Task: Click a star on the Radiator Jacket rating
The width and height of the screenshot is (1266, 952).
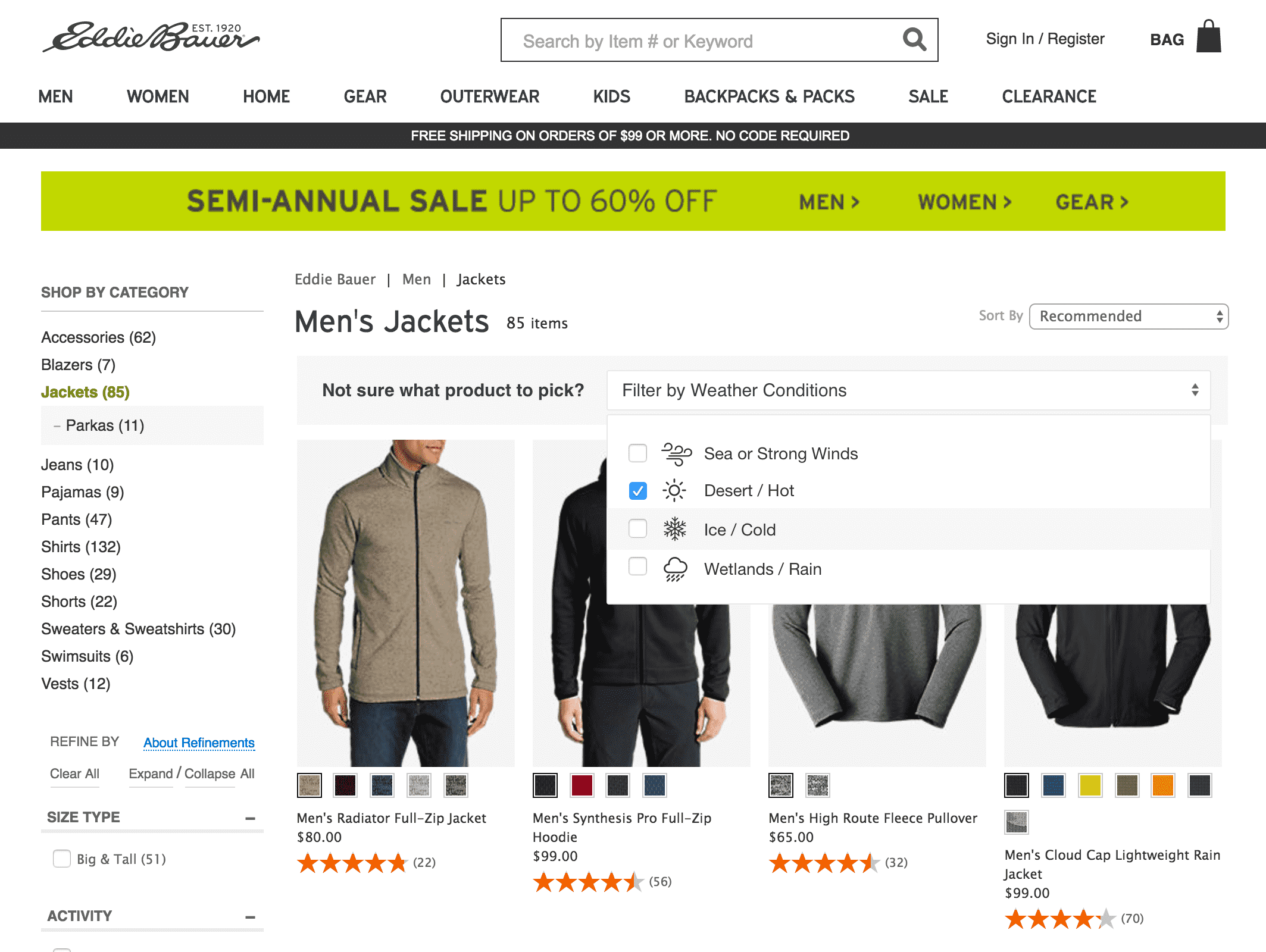Action: (353, 863)
